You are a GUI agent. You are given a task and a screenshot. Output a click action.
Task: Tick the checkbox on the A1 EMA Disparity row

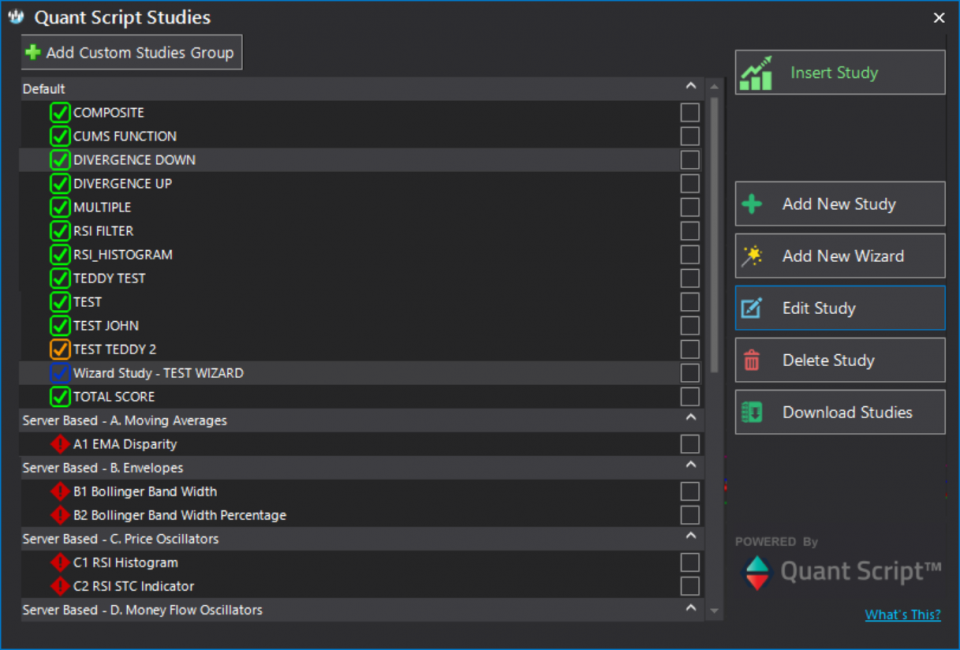pyautogui.click(x=690, y=444)
